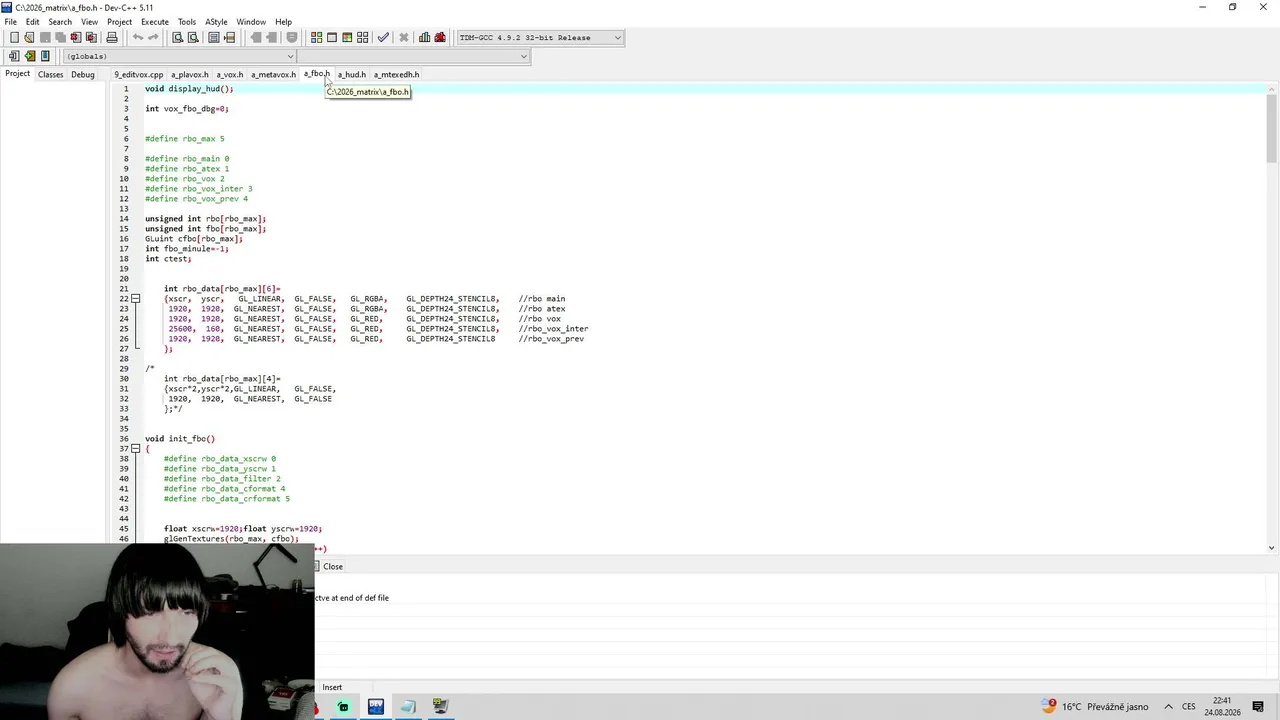The width and height of the screenshot is (1280, 720).
Task: Click the Close button in bottom panel
Action: point(333,566)
